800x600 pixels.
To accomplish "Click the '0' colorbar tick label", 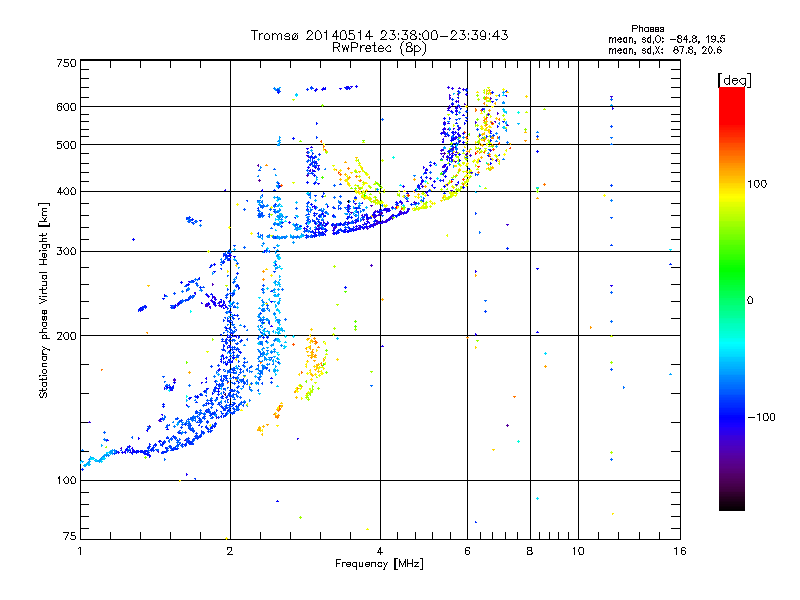I will click(x=750, y=301).
